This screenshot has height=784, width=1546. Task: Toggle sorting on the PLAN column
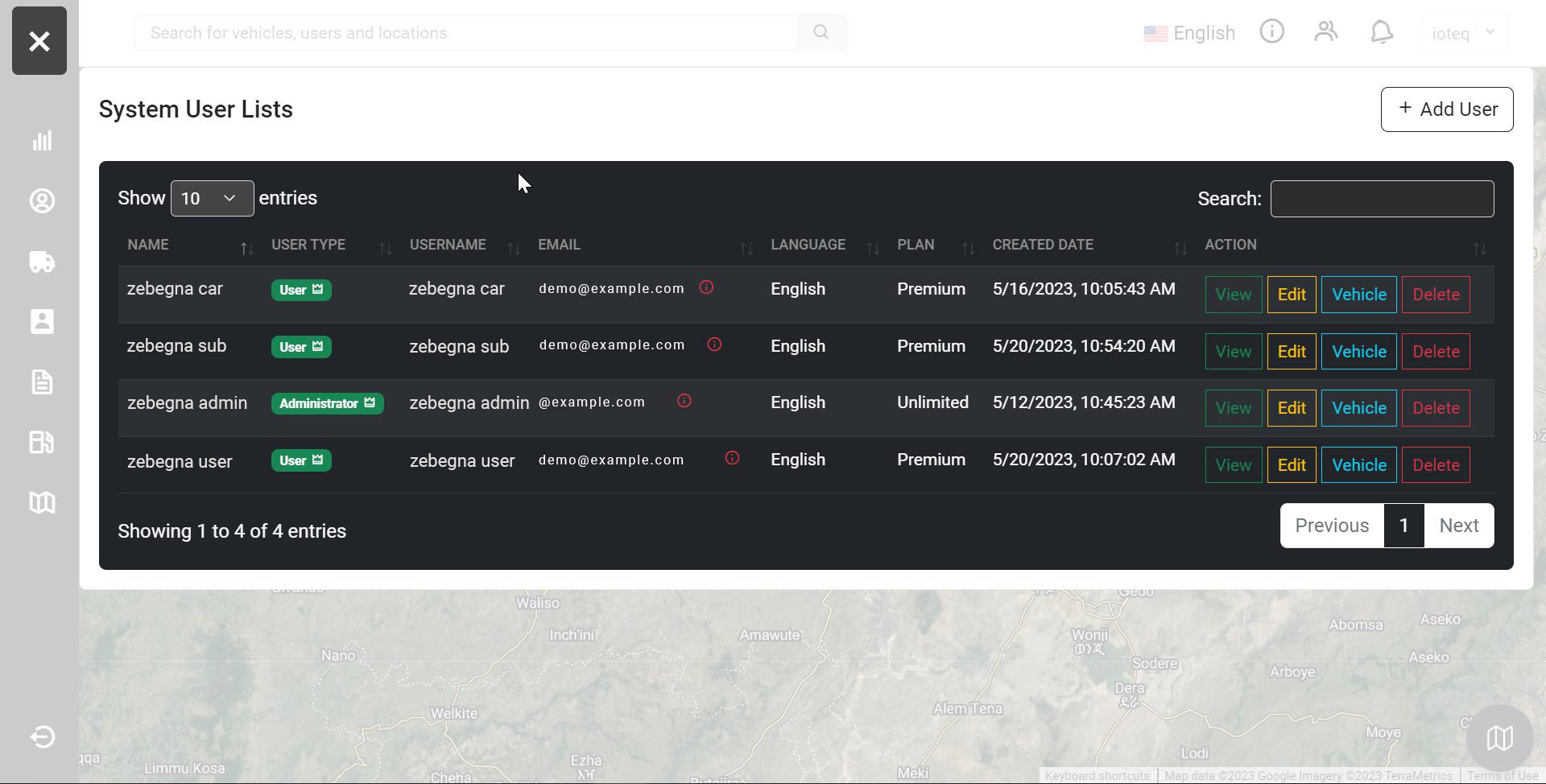[967, 248]
